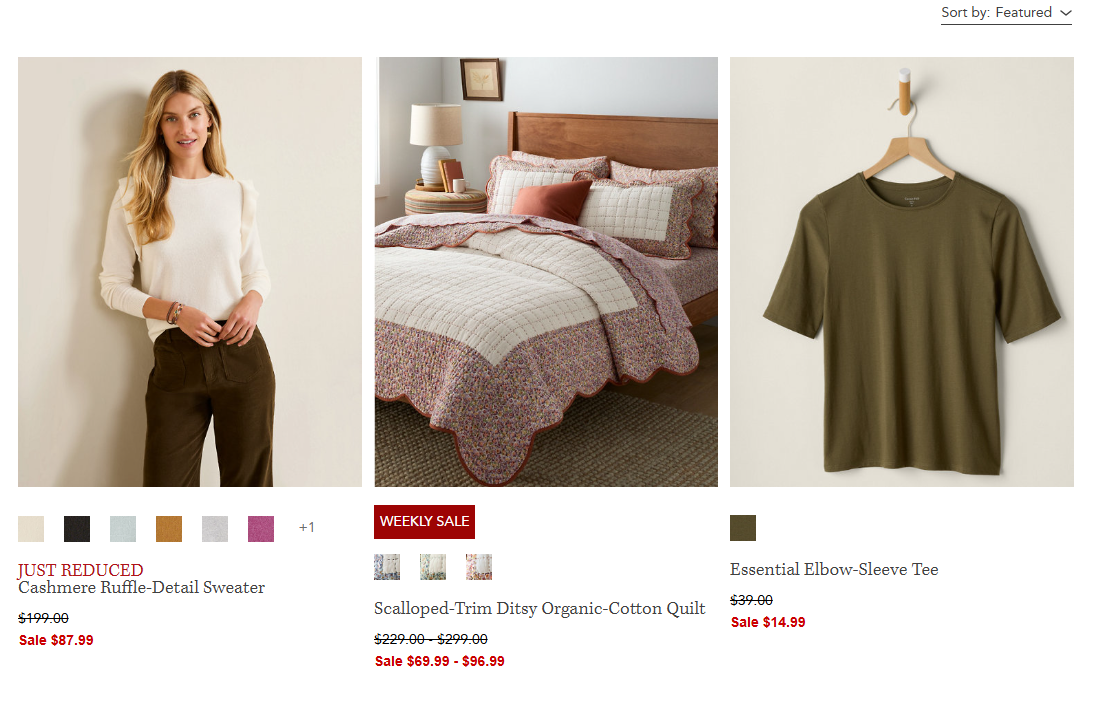Open the olive tee on hanger image

[902, 272]
